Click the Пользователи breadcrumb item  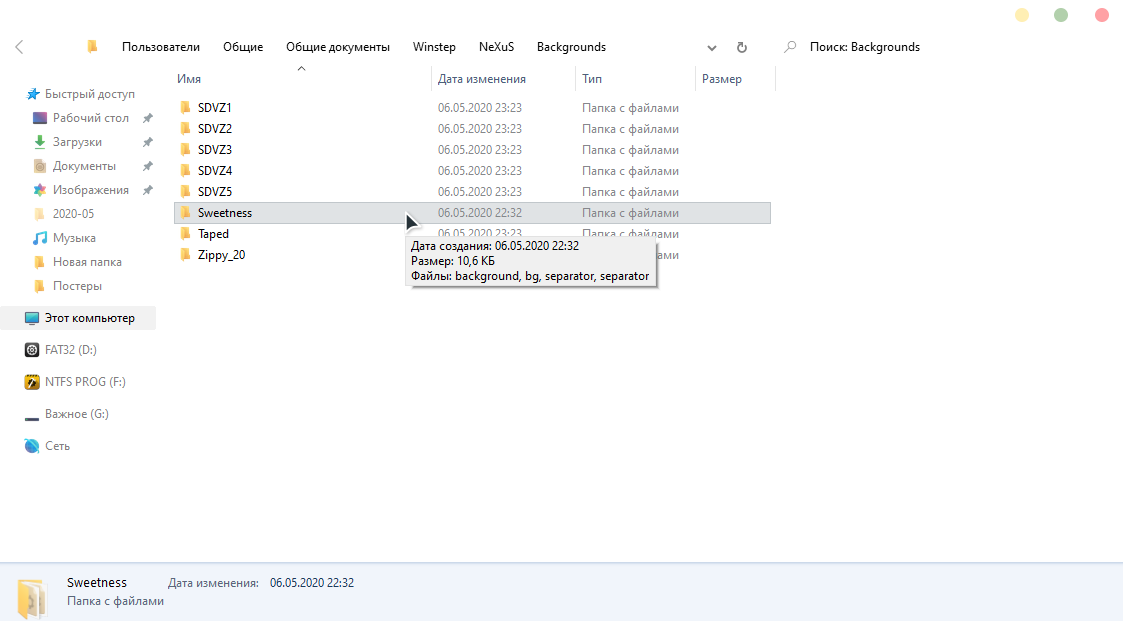160,47
